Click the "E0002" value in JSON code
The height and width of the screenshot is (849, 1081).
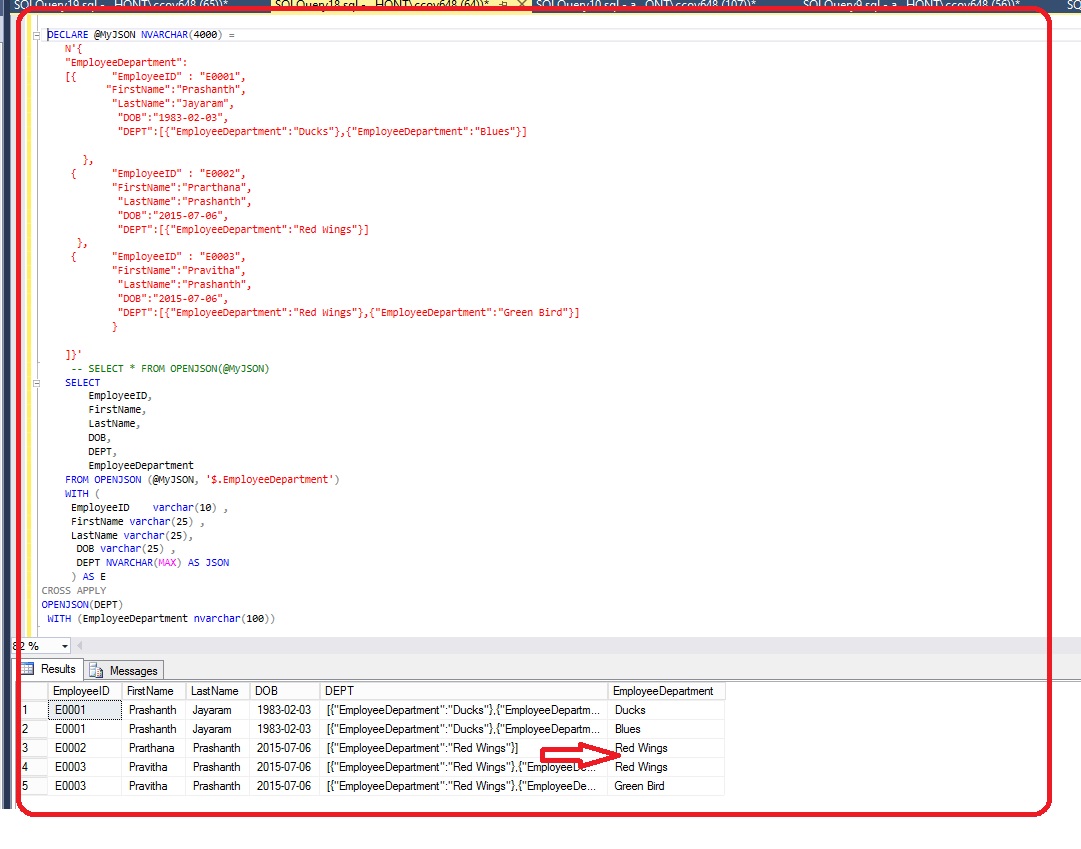[220, 174]
